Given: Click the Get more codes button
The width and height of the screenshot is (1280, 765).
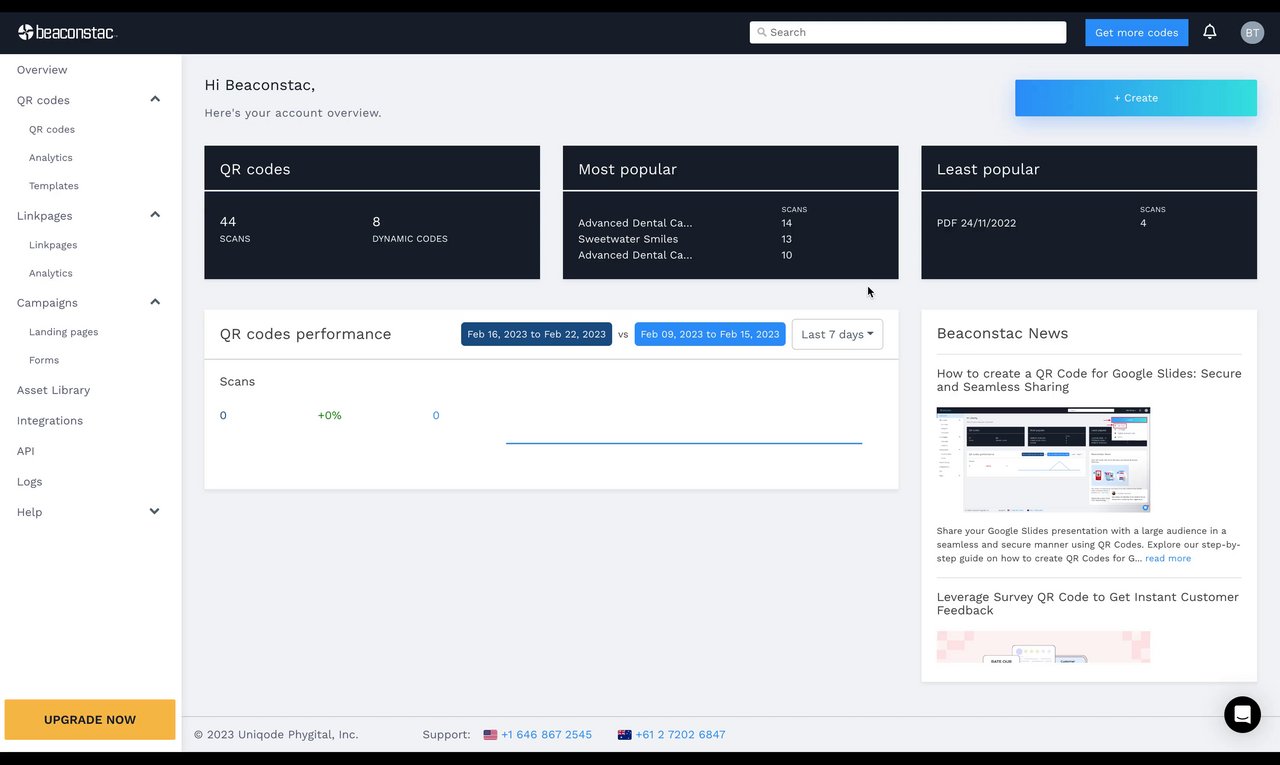Looking at the screenshot, I should coord(1137,32).
